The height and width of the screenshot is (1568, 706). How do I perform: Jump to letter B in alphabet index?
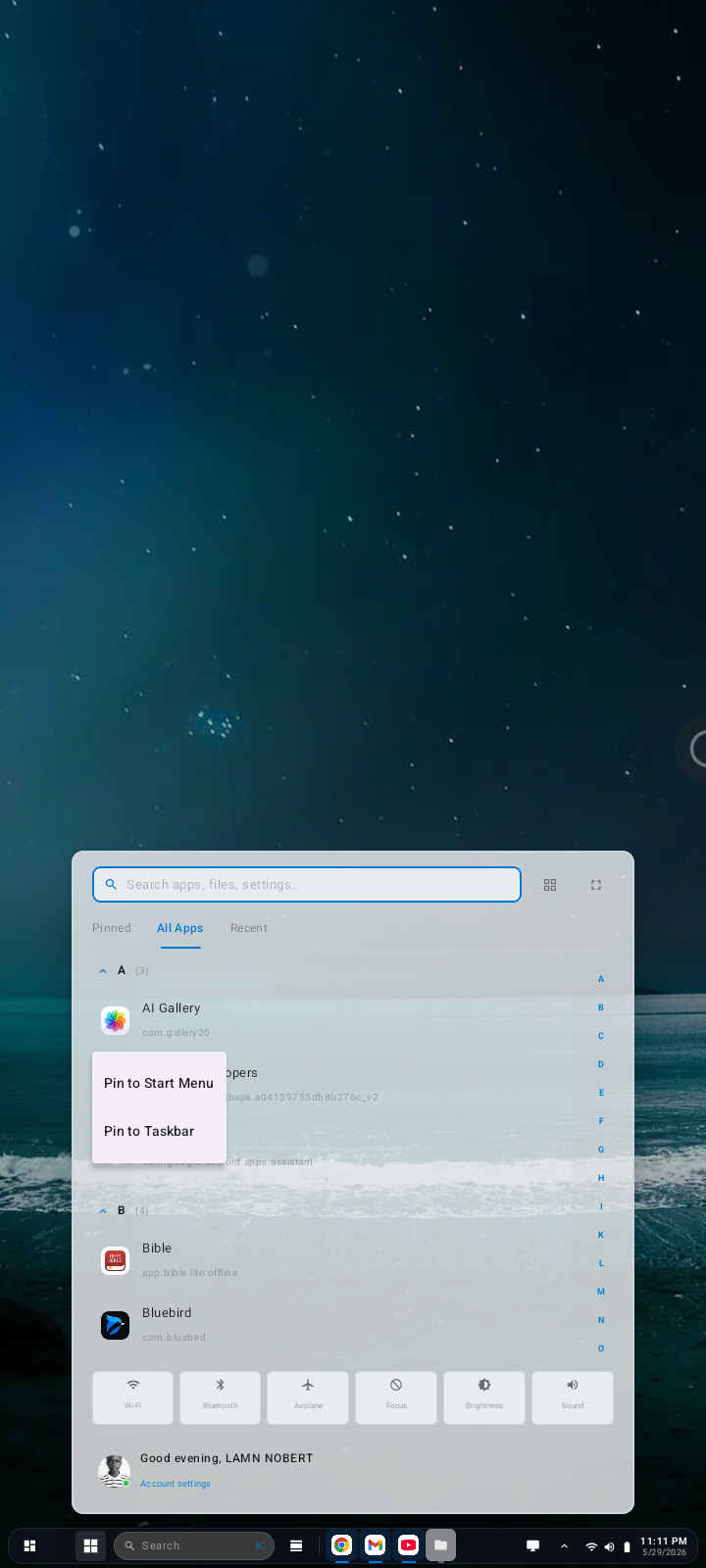pyautogui.click(x=601, y=1007)
